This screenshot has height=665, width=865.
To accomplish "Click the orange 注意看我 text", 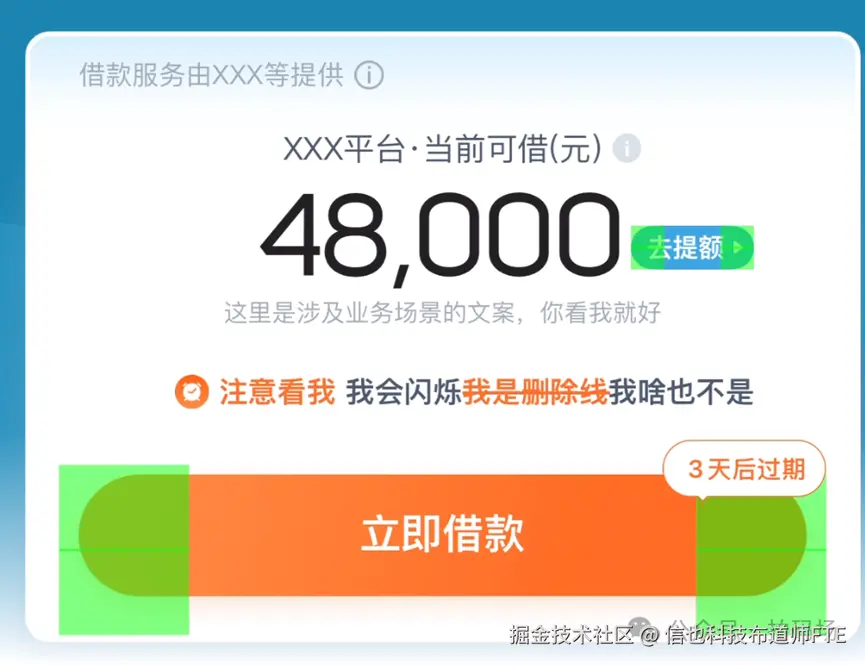I will point(277,392).
